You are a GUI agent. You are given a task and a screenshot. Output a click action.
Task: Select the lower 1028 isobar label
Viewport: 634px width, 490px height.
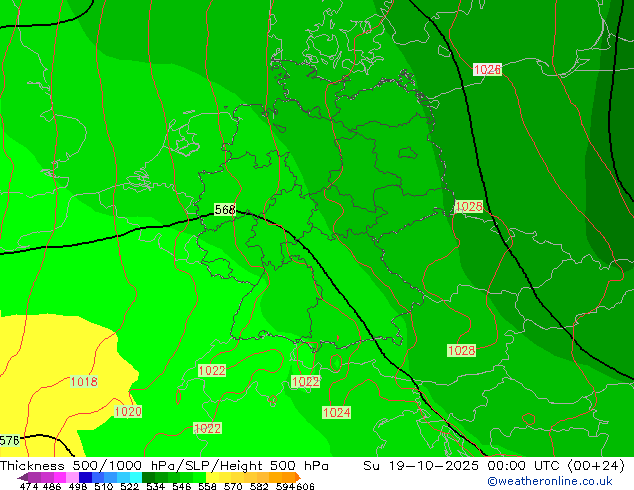pos(461,350)
